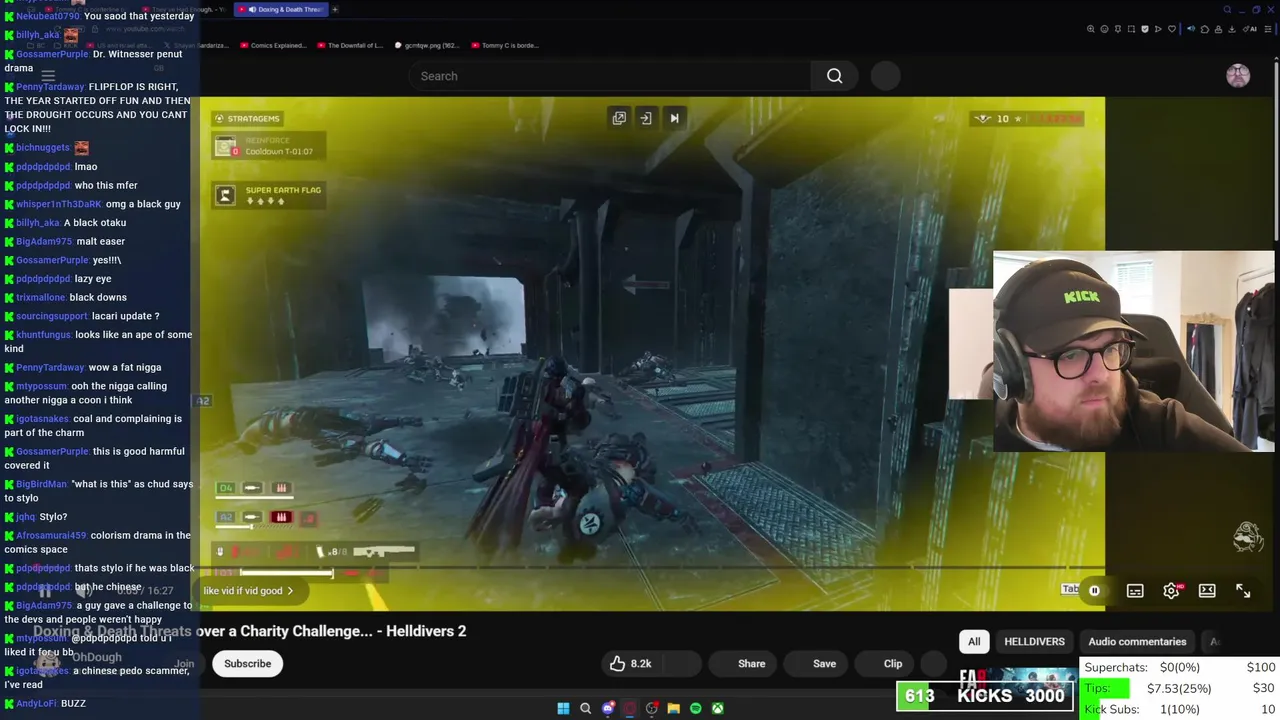
Task: Open the zoom magnifier icon in browser toolbar
Action: (1091, 29)
